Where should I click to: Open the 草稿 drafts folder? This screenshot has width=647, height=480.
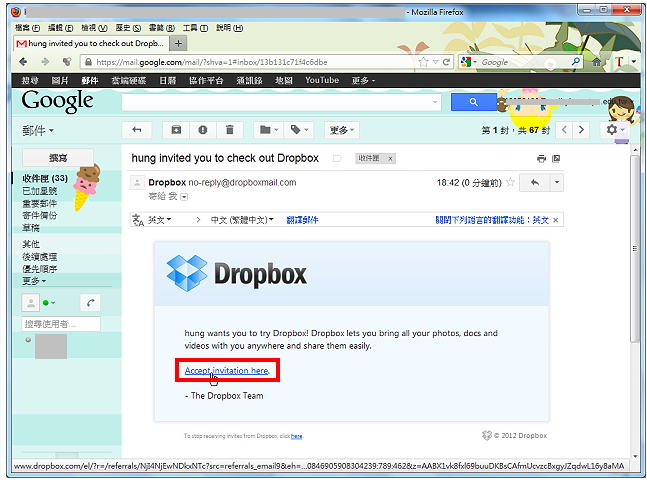[31, 228]
